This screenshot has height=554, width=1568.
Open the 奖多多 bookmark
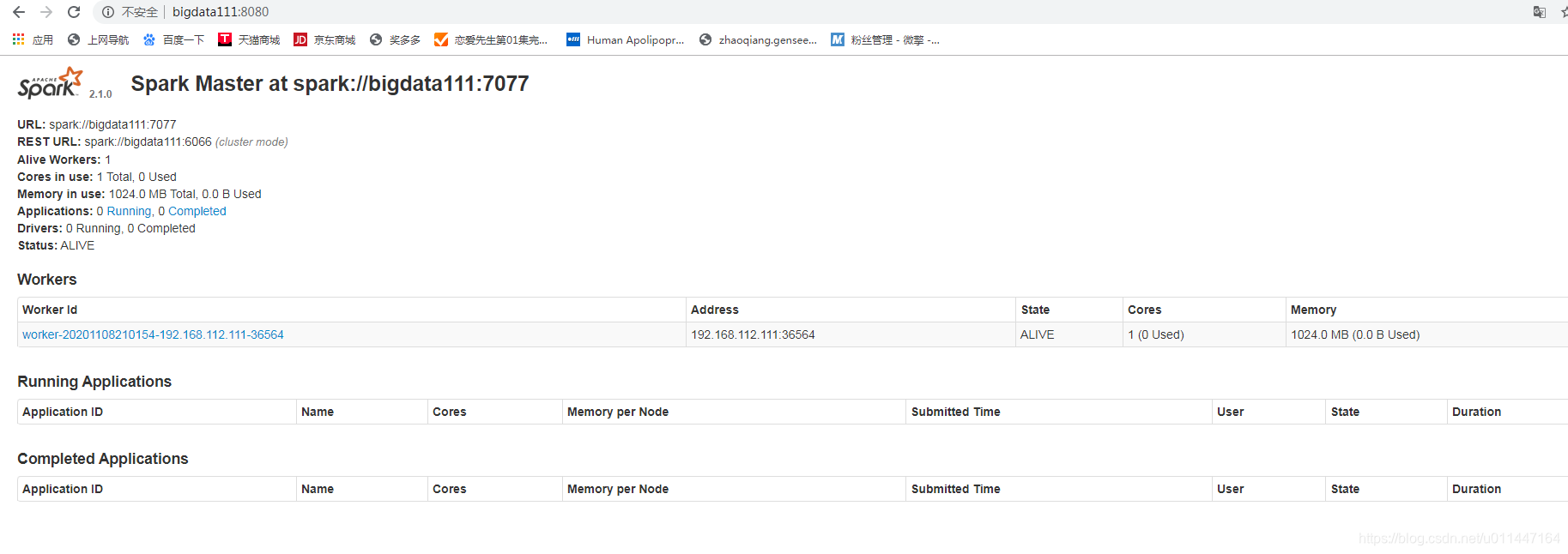point(395,39)
